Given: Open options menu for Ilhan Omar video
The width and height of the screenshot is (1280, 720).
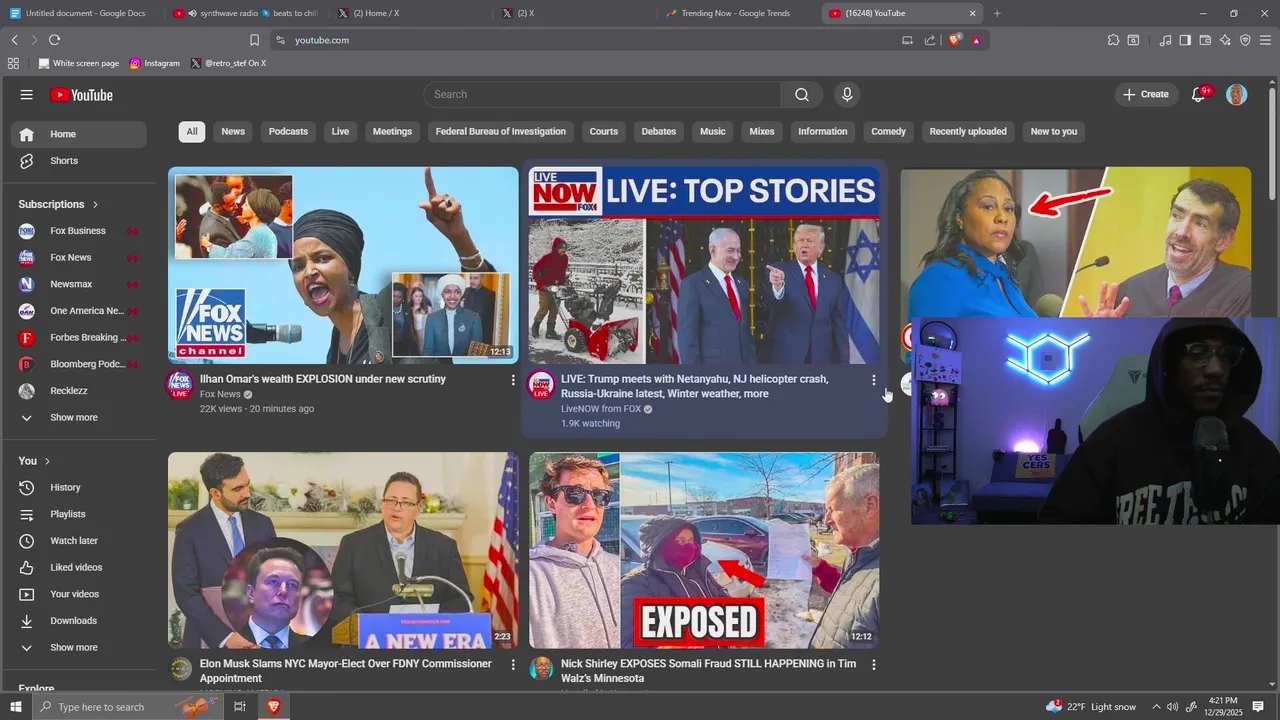Looking at the screenshot, I should point(513,380).
